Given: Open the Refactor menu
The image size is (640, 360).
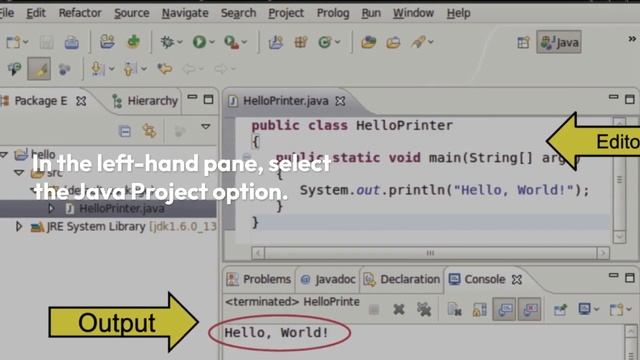Looking at the screenshot, I should coord(80,13).
